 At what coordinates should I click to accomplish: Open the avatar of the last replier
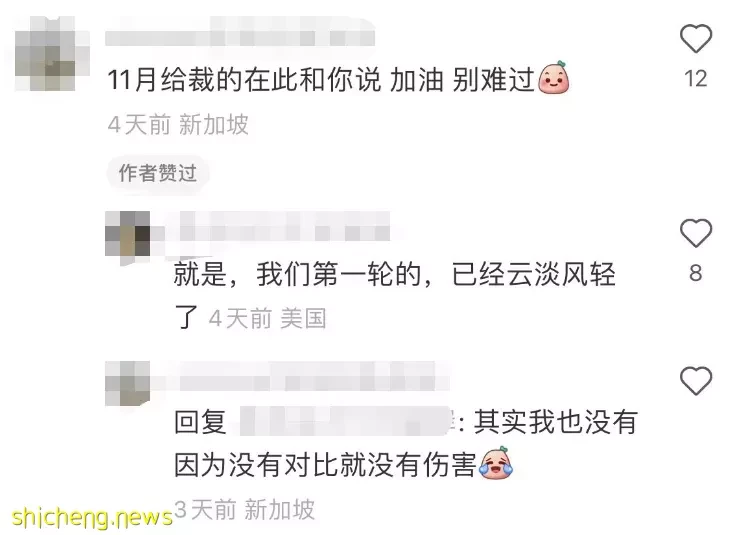[127, 383]
